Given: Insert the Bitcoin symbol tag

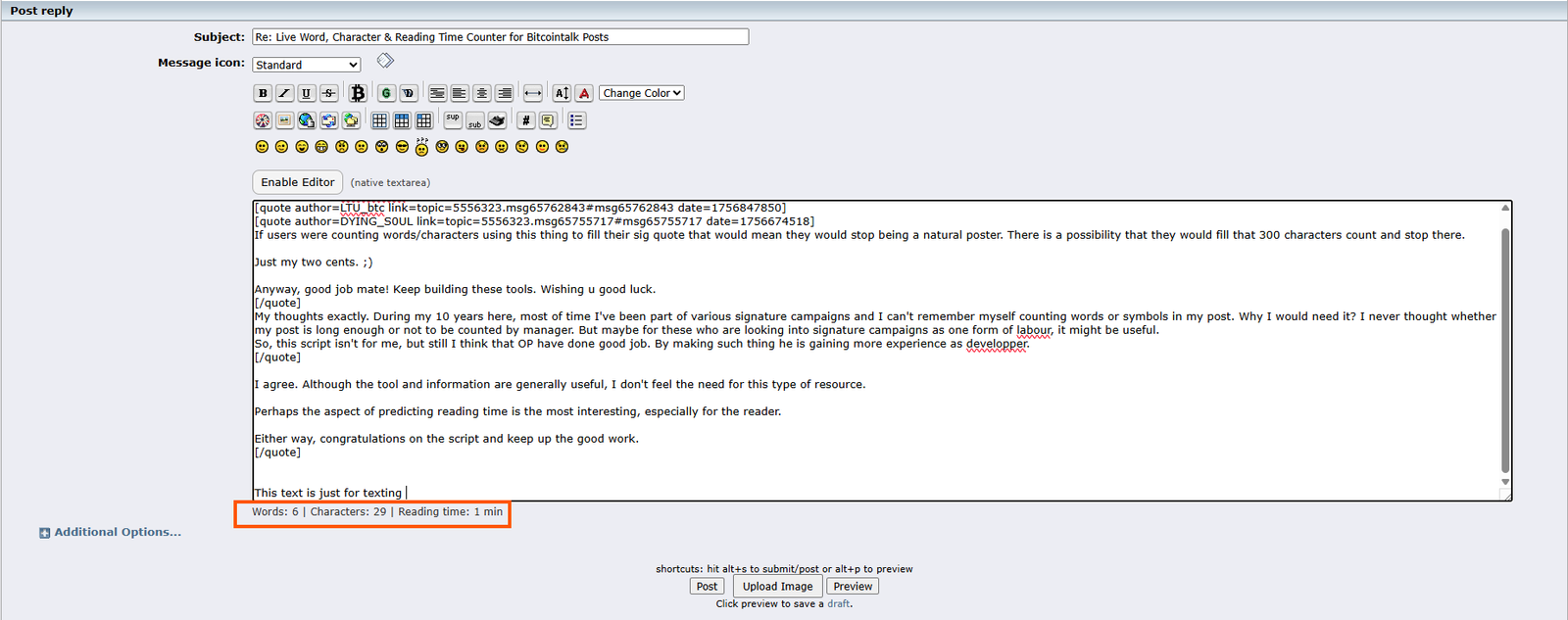Looking at the screenshot, I should coord(358,93).
